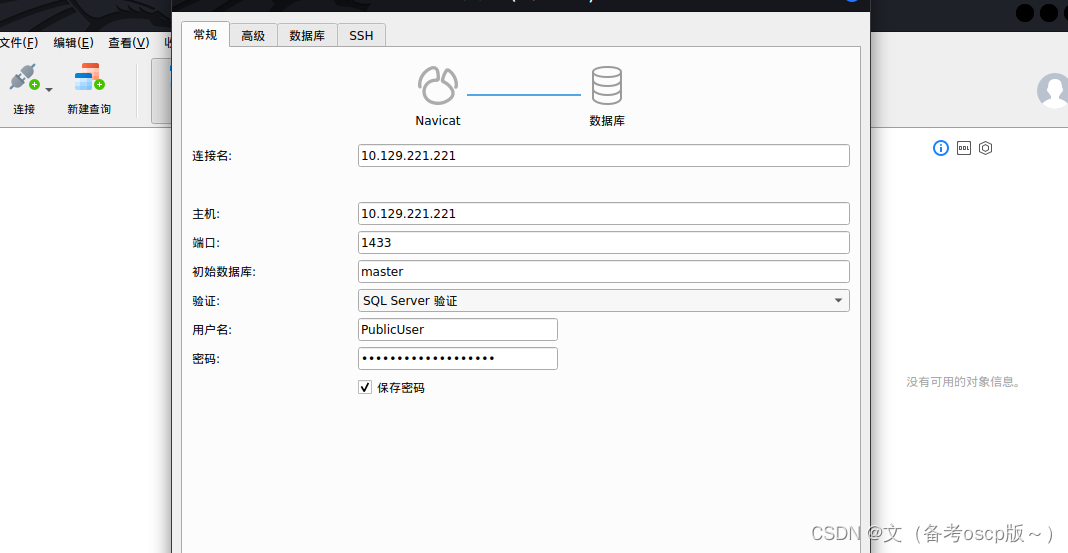This screenshot has height=553, width=1068.
Task: Click the New Query icon
Action: pyautogui.click(x=89, y=78)
